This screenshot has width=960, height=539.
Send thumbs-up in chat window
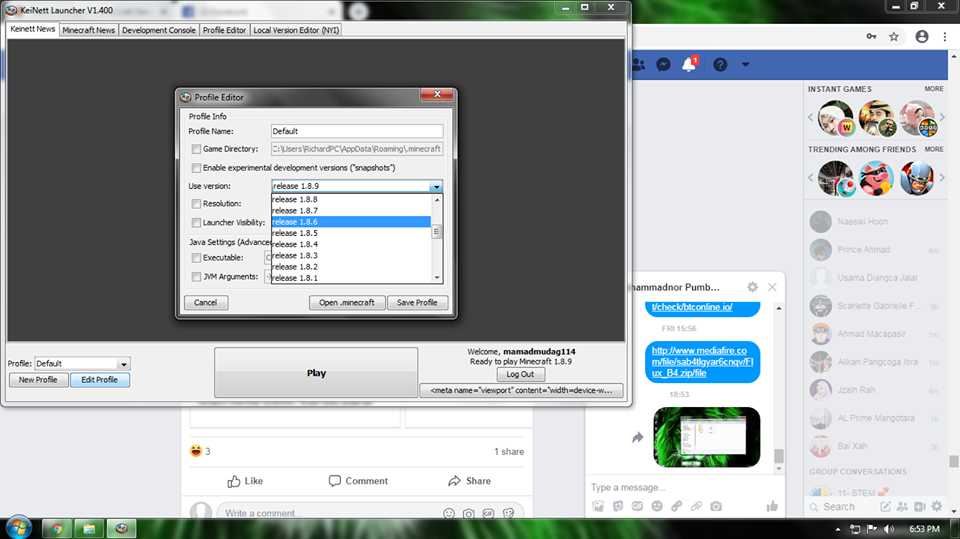click(x=772, y=506)
